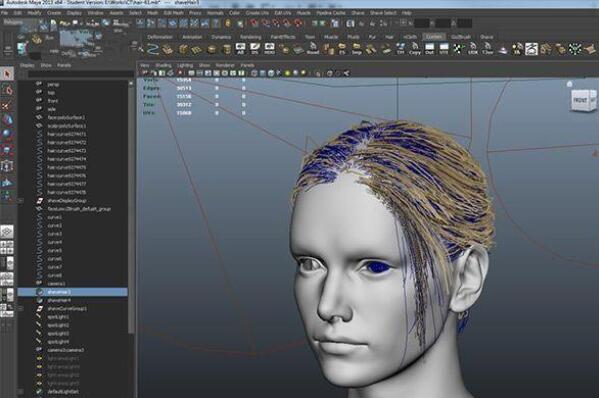Image resolution: width=599 pixels, height=398 pixels.
Task: Toggle the viewport grid icon
Action: [191, 73]
